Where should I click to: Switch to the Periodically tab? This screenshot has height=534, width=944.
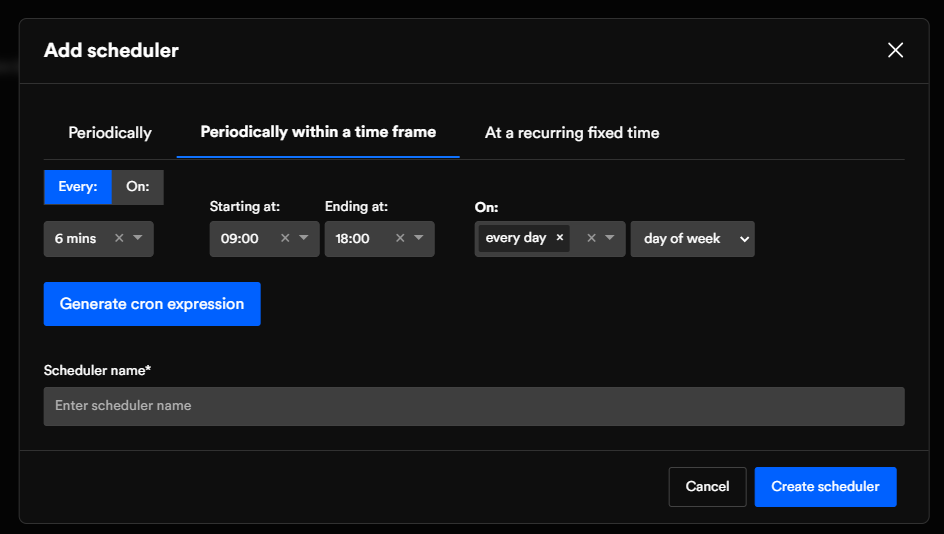110,133
